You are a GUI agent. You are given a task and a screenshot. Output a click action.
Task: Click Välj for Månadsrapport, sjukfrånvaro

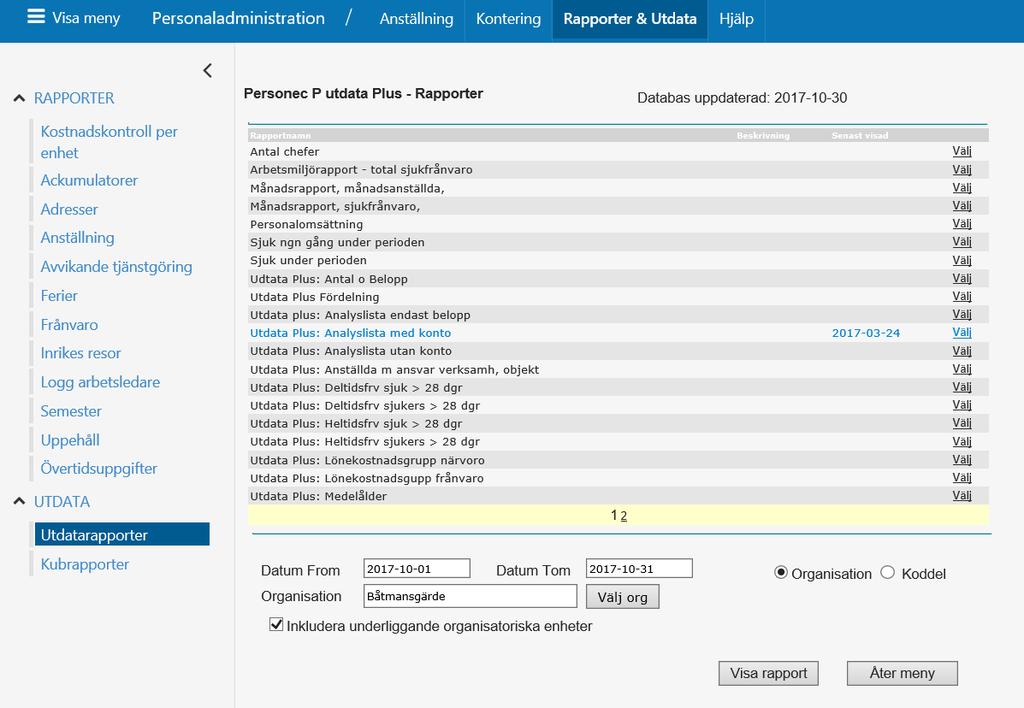click(x=961, y=206)
